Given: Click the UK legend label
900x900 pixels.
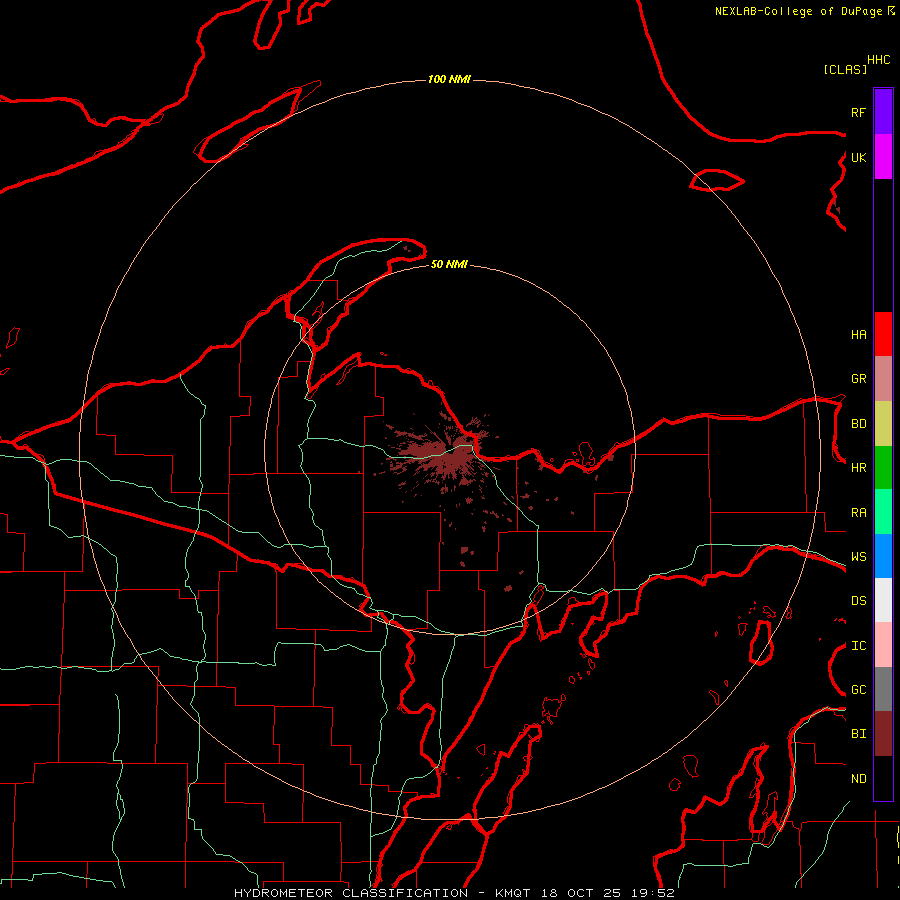Looking at the screenshot, I should (x=858, y=157).
